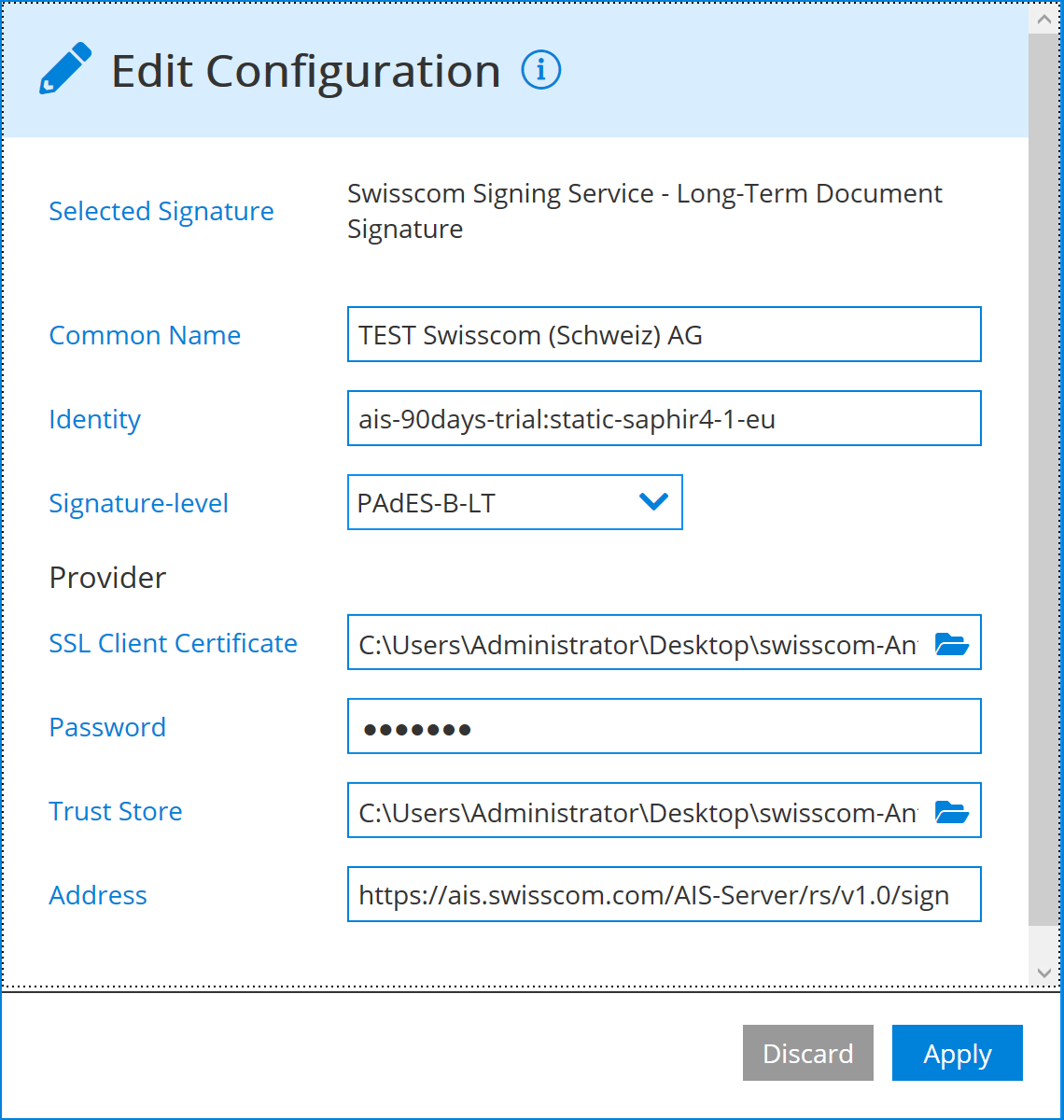Click the SSL Client Certificate label
1064x1120 pixels.
click(174, 643)
